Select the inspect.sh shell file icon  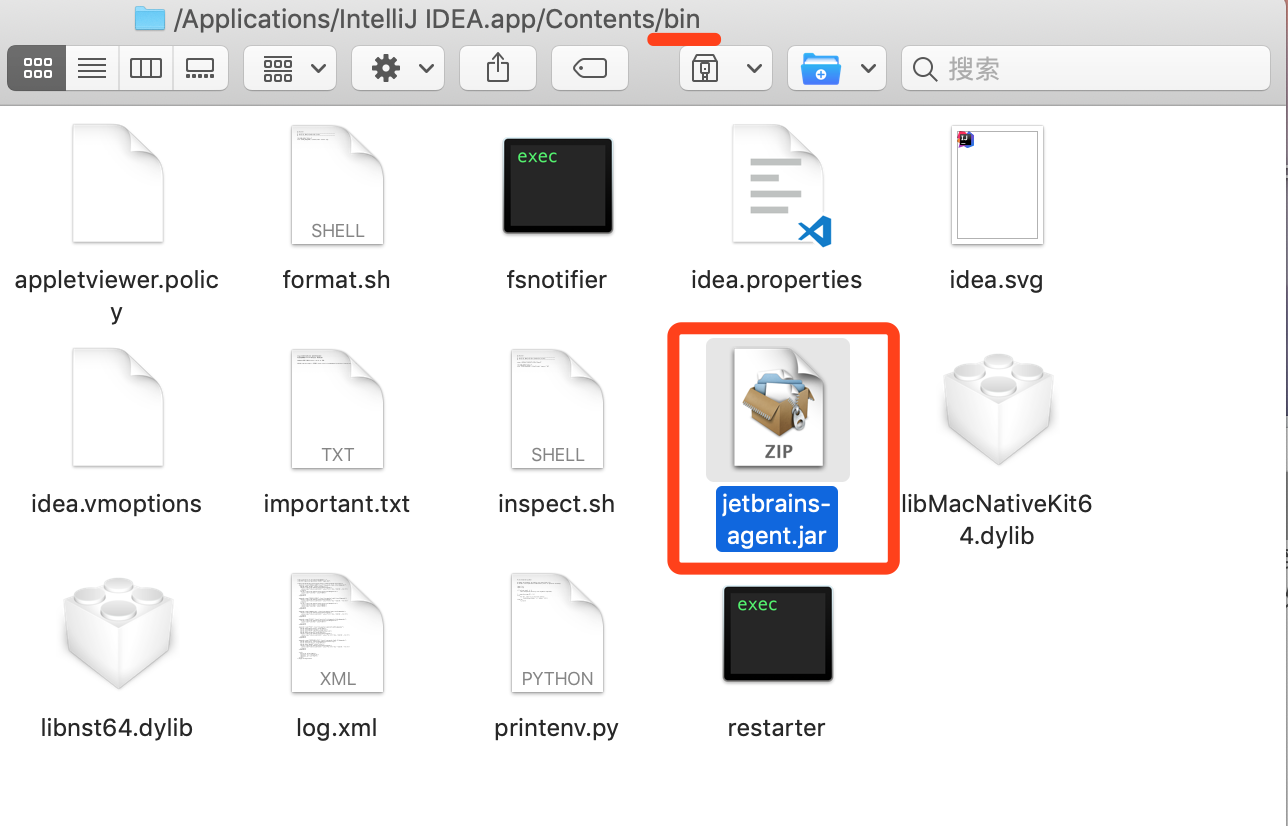[557, 408]
